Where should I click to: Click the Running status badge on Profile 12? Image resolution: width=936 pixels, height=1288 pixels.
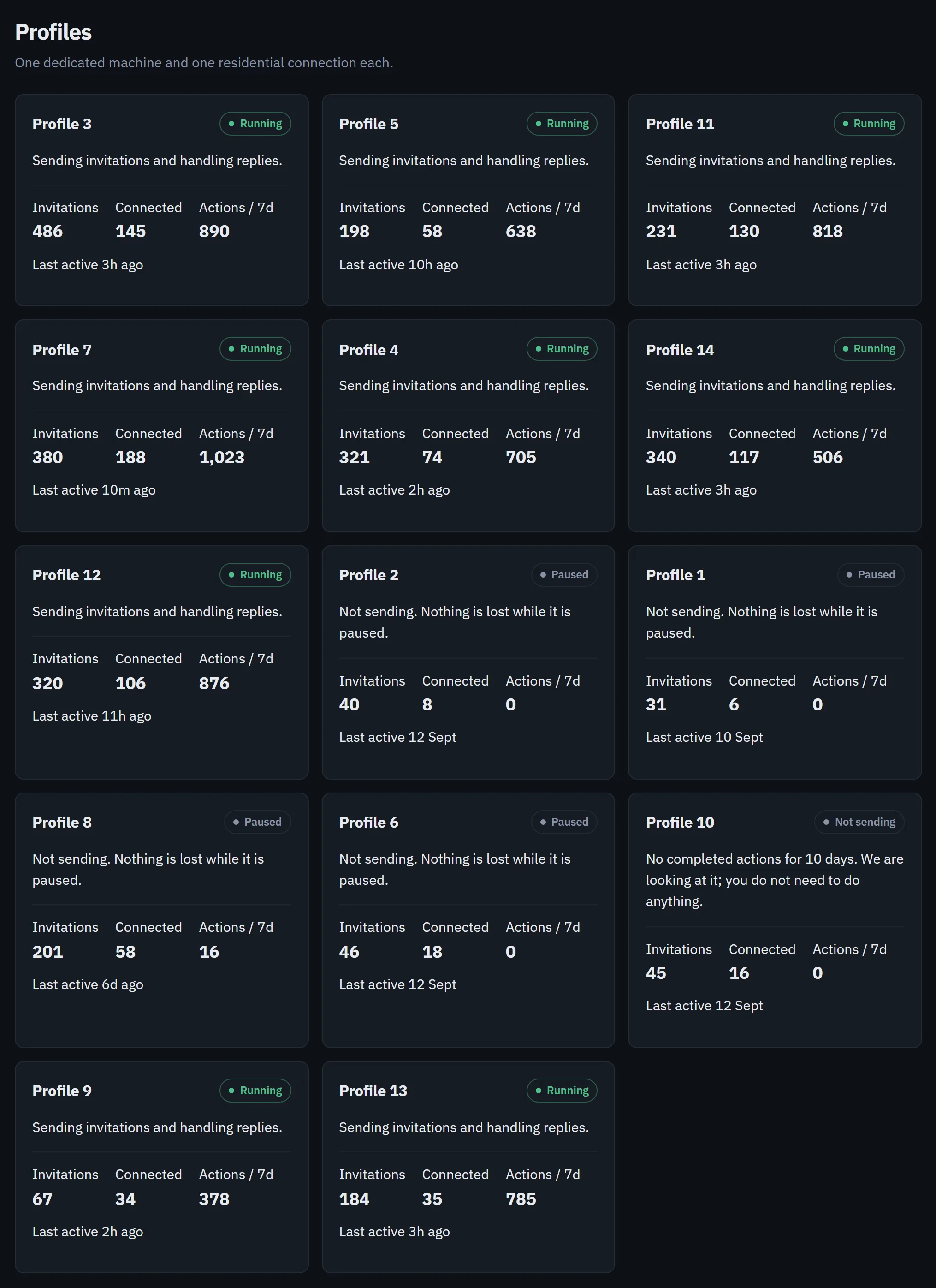[255, 575]
